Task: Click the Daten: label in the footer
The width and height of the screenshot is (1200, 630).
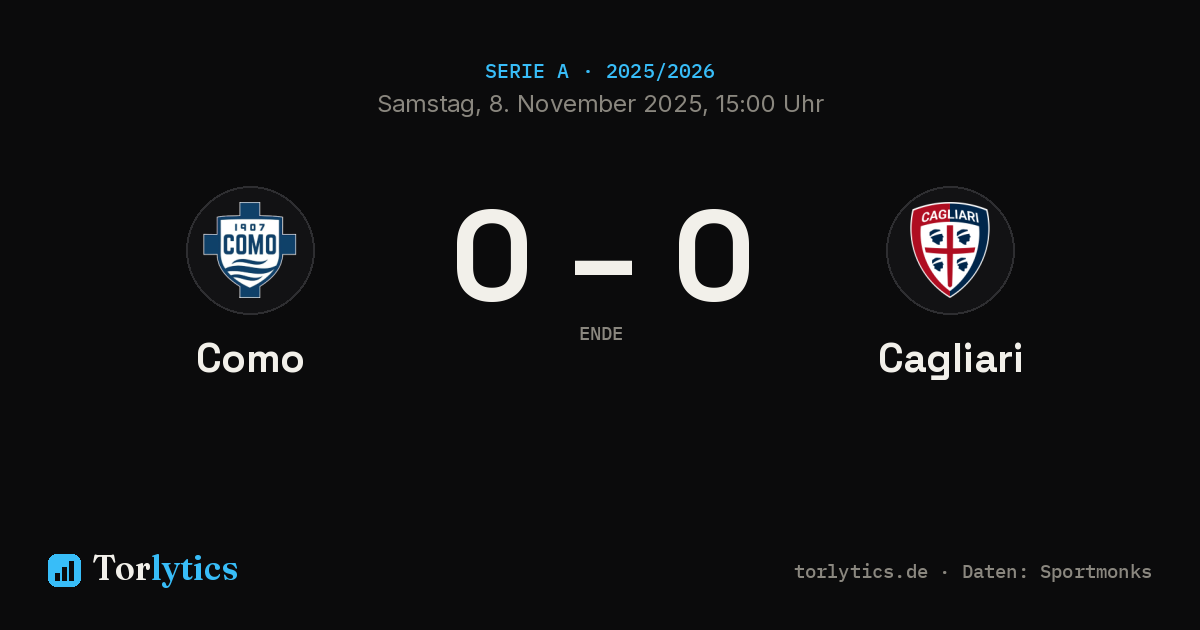Action: (995, 572)
